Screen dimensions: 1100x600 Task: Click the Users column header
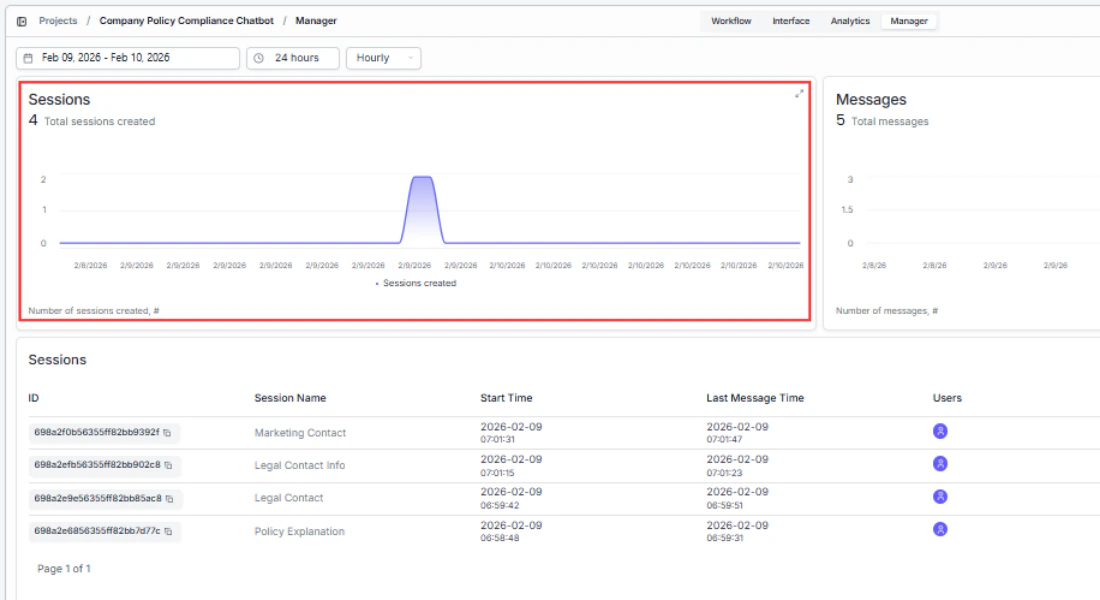947,398
